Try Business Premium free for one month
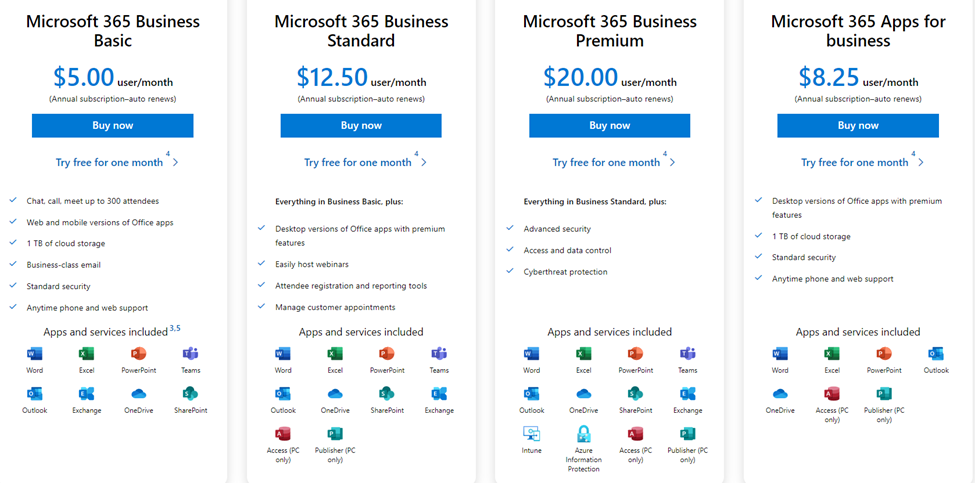This screenshot has height=483, width=975. click(x=606, y=162)
